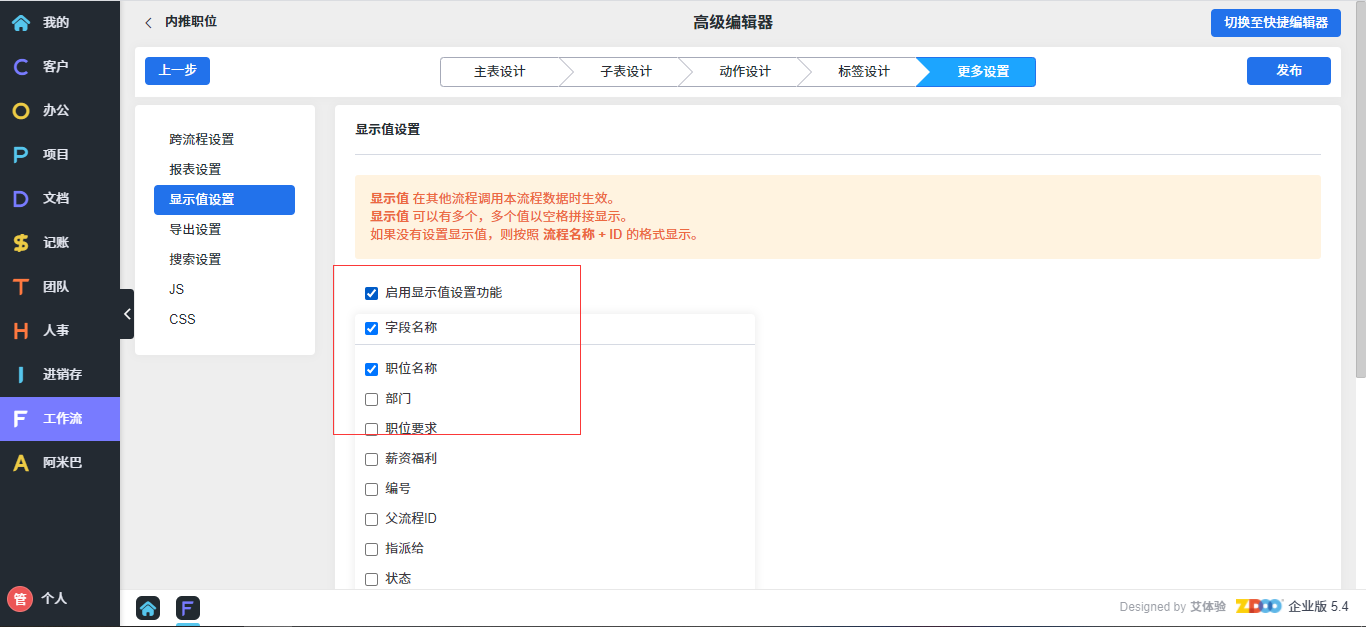Screen dimensions: 1366x627
Task: Check the 部门 field checkbox
Action: 372,399
